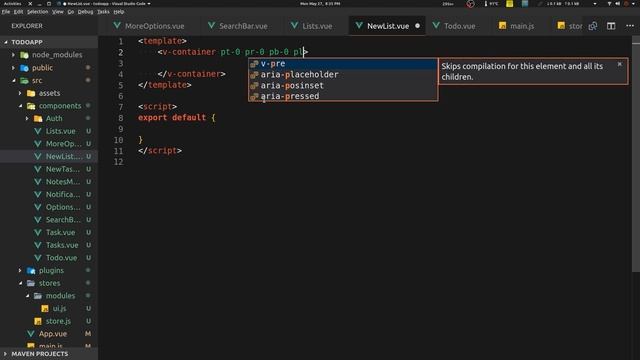
Task: Click the ui.js JavaScript file icon
Action: tap(45, 309)
